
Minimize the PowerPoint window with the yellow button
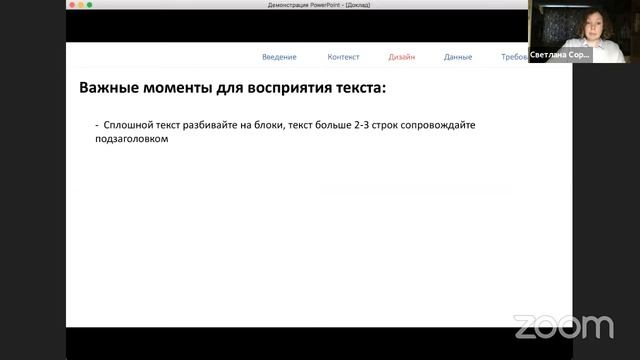(81, 5)
